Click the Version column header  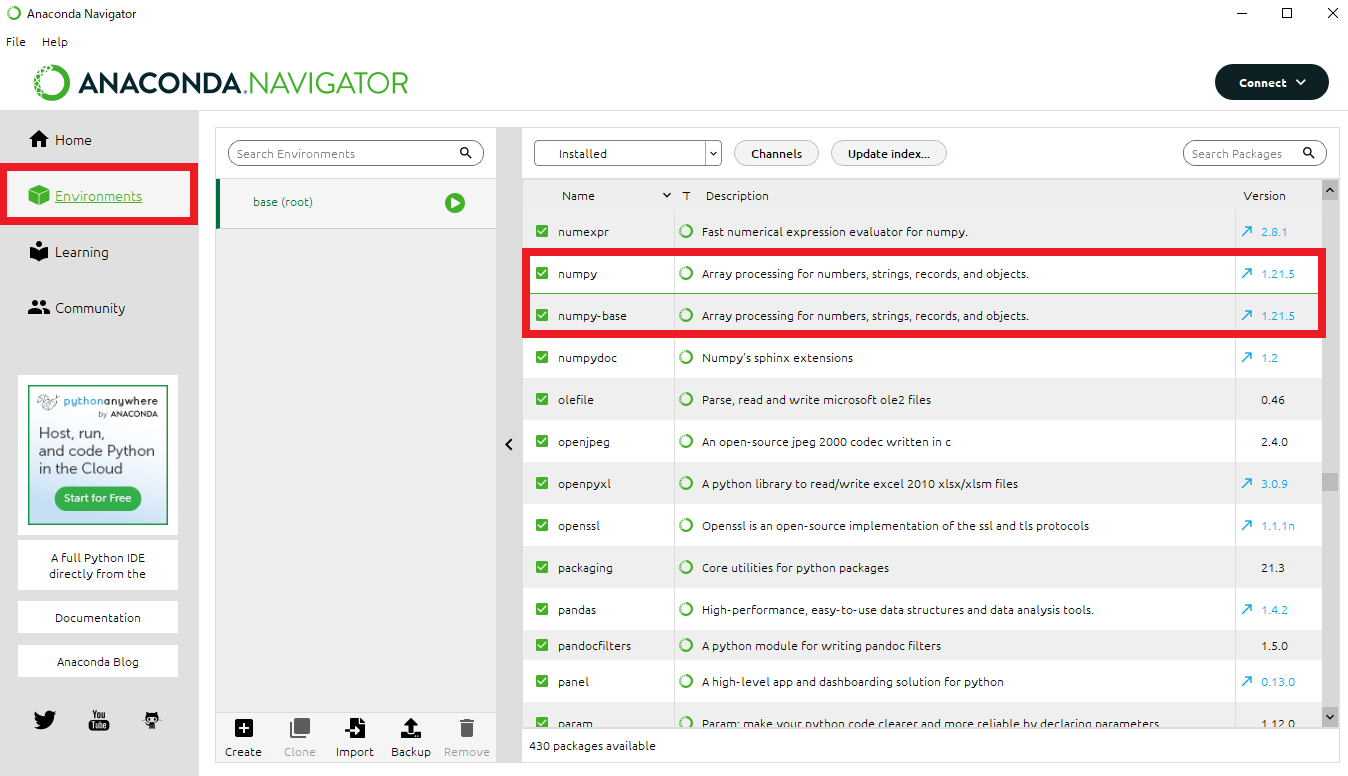tap(1264, 196)
